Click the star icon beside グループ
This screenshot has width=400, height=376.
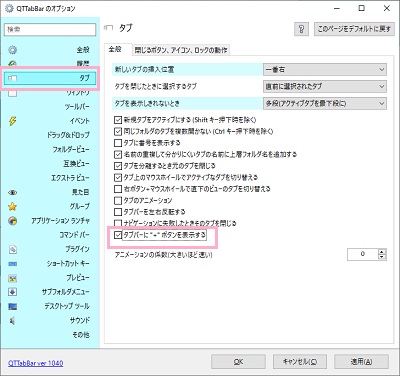12,207
